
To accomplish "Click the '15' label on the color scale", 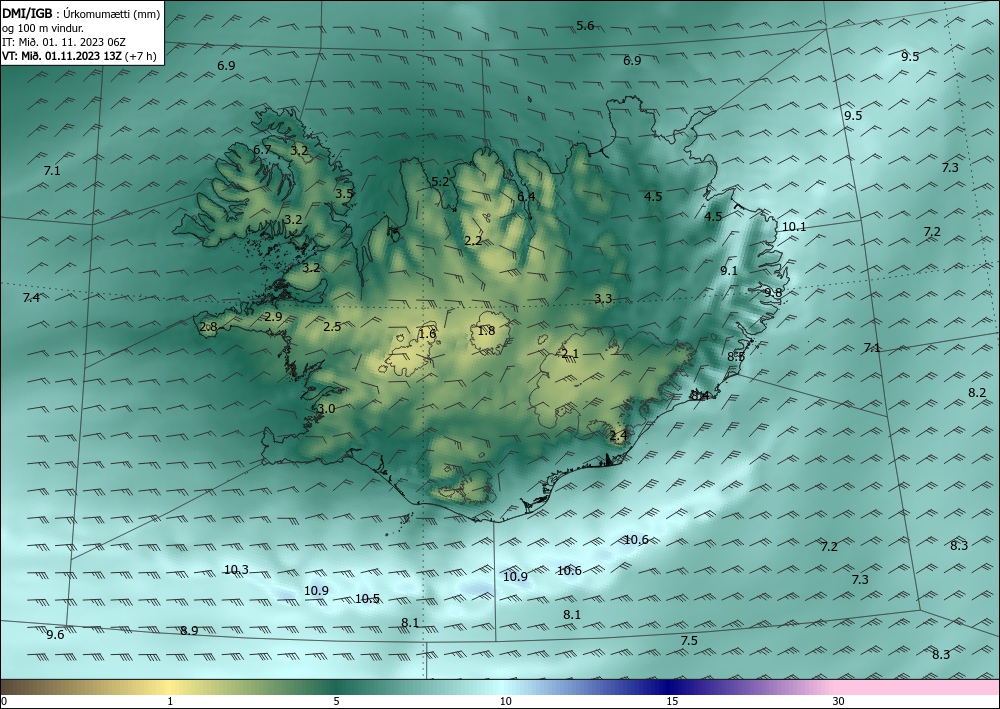I will 672,702.
